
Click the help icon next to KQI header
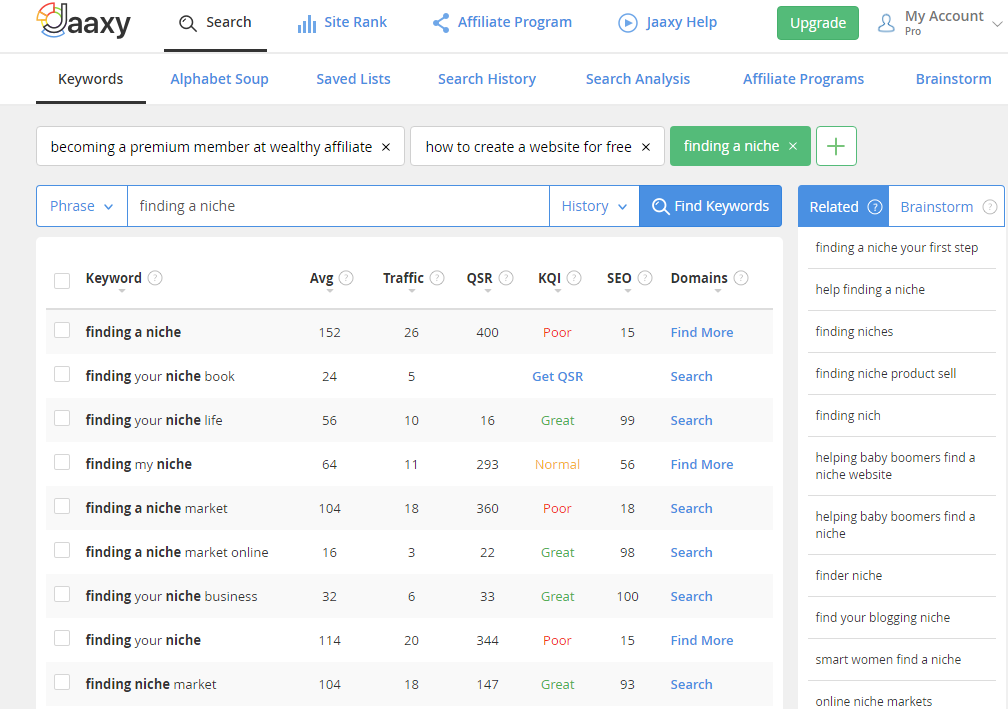pyautogui.click(x=574, y=278)
